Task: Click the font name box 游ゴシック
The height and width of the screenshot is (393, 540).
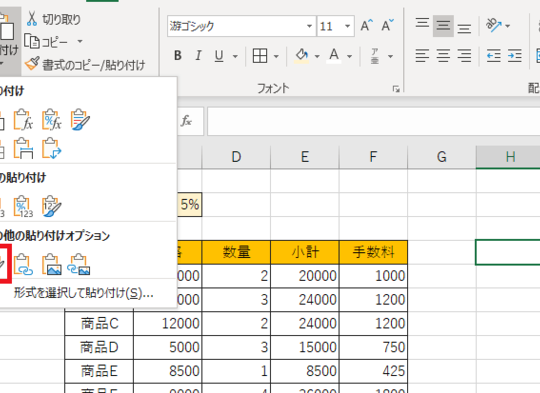Action: click(x=236, y=26)
